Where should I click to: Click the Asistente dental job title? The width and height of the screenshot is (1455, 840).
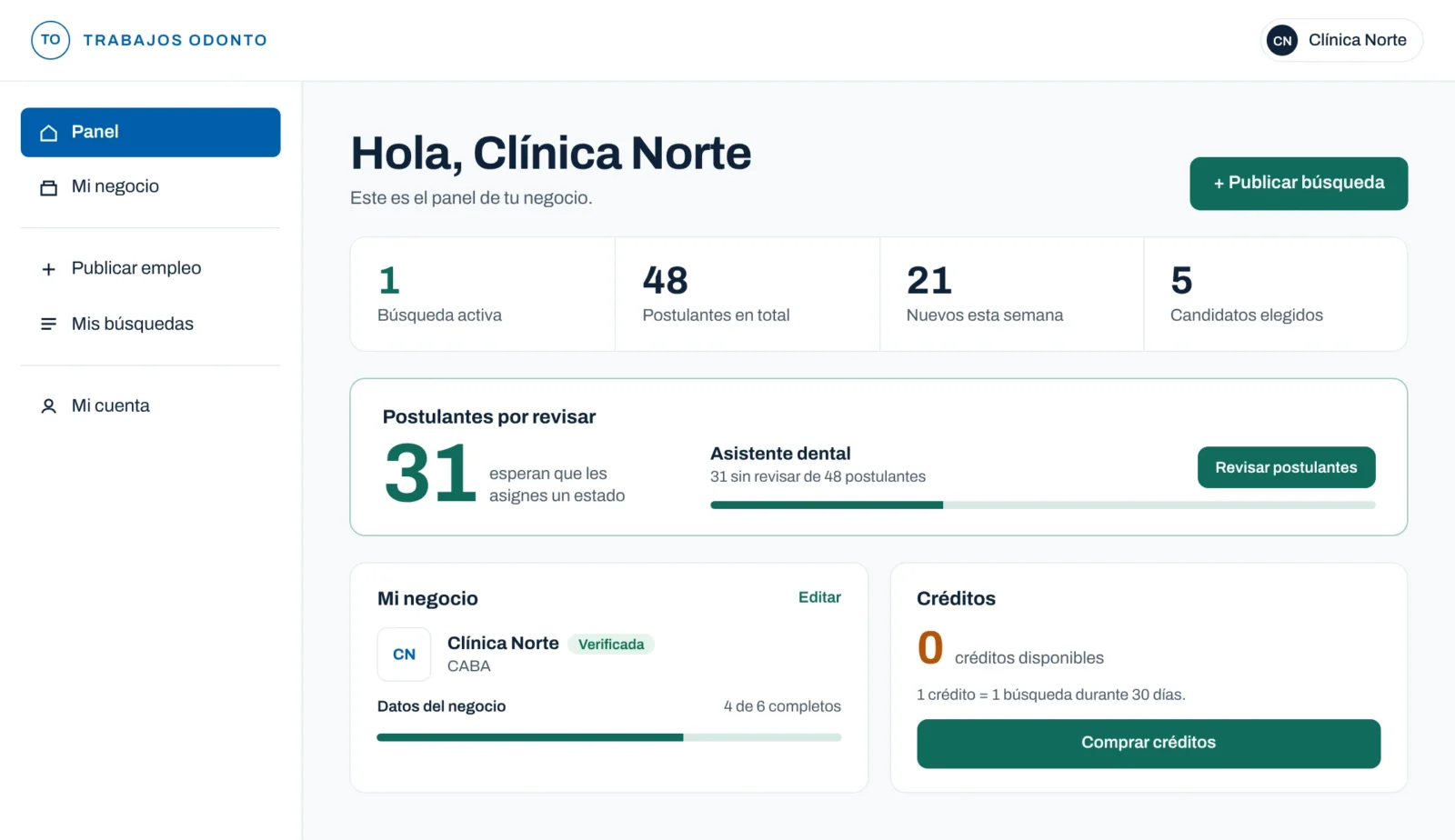[x=780, y=454]
